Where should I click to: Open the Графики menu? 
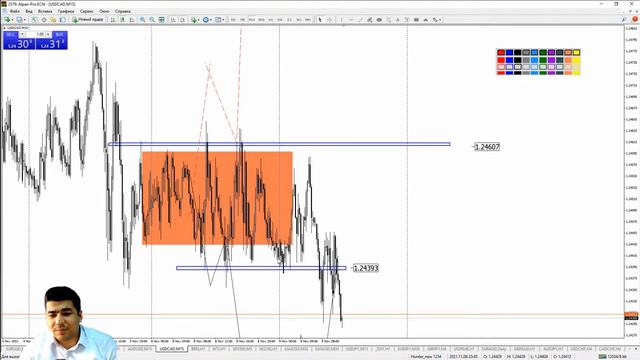tap(66, 11)
